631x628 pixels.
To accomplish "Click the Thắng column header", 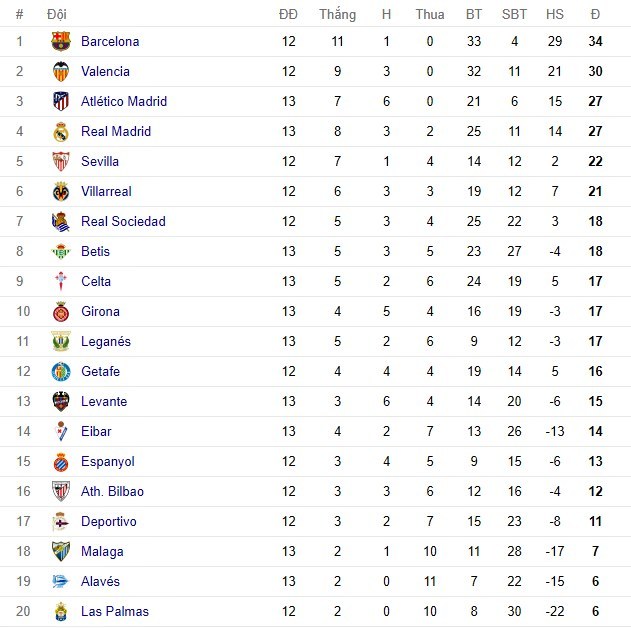I will coord(337,15).
